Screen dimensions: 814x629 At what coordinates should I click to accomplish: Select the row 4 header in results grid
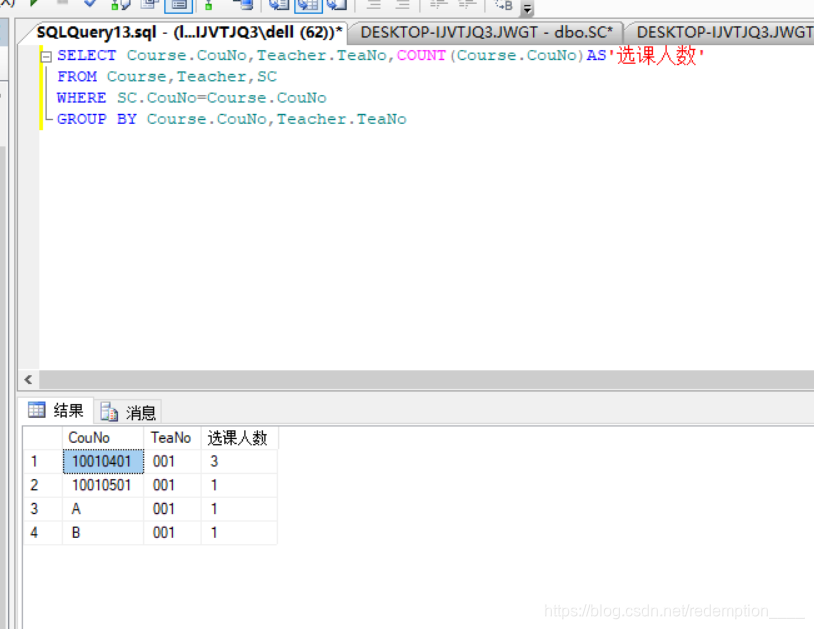(43, 533)
